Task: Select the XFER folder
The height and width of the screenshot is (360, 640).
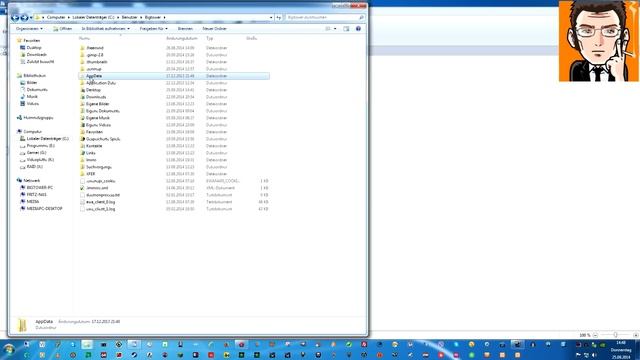Action: [91, 174]
